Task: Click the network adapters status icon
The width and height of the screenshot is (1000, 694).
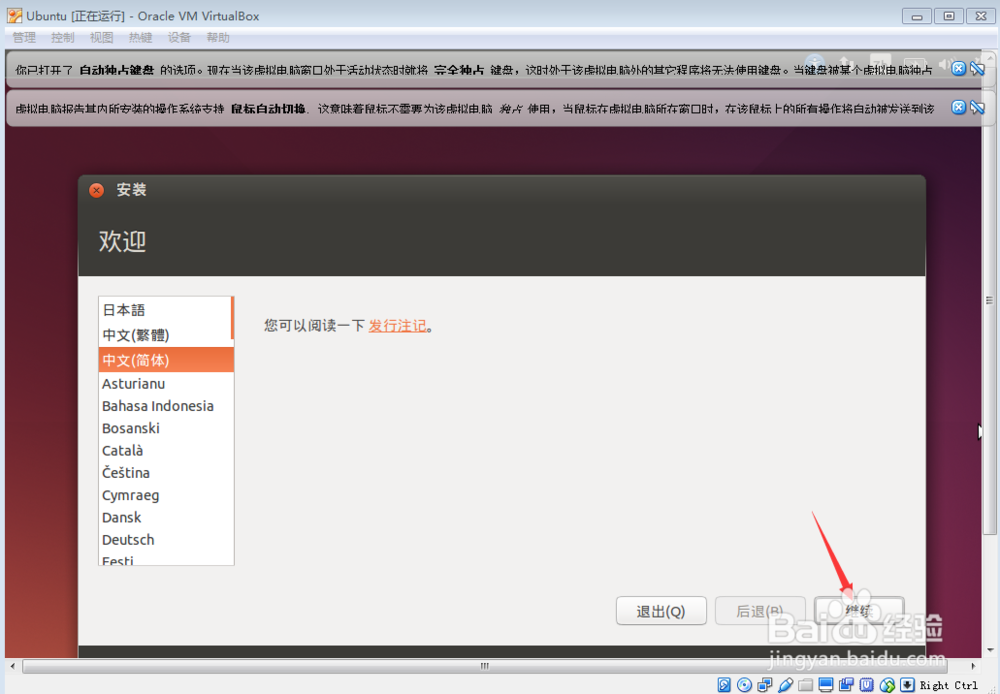Action: (765, 684)
